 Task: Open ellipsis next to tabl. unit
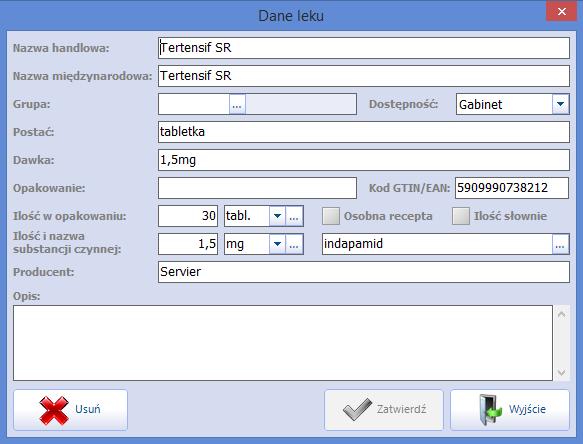click(294, 216)
